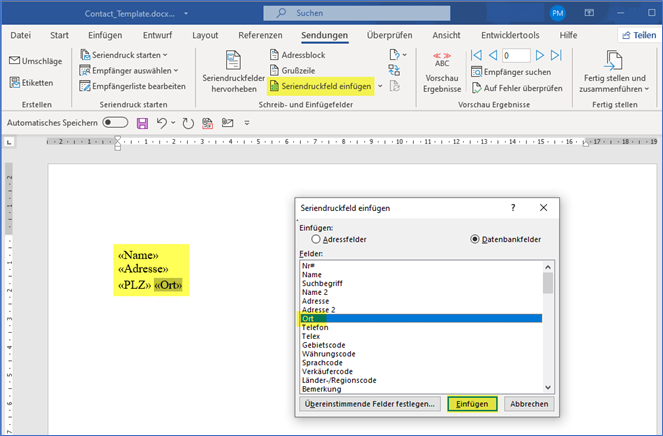
Task: Open the Etiketten labels tool
Action: tap(15, 82)
